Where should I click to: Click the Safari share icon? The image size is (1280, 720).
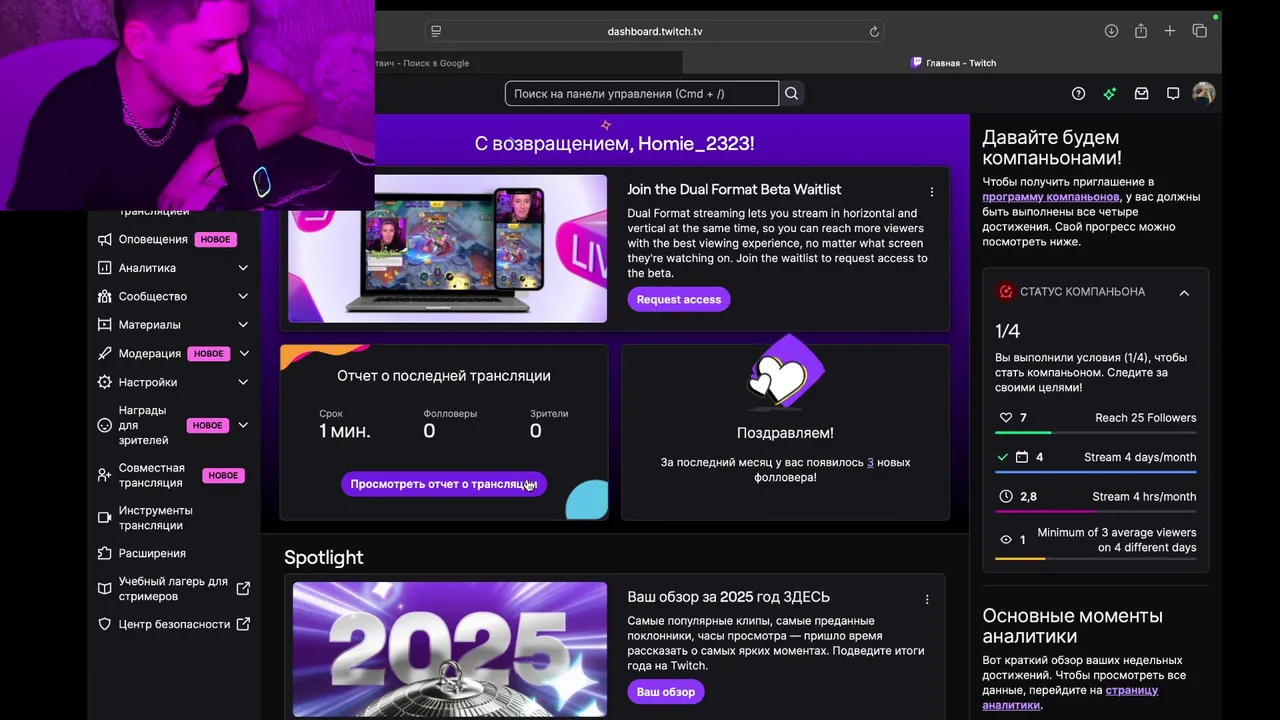point(1140,31)
